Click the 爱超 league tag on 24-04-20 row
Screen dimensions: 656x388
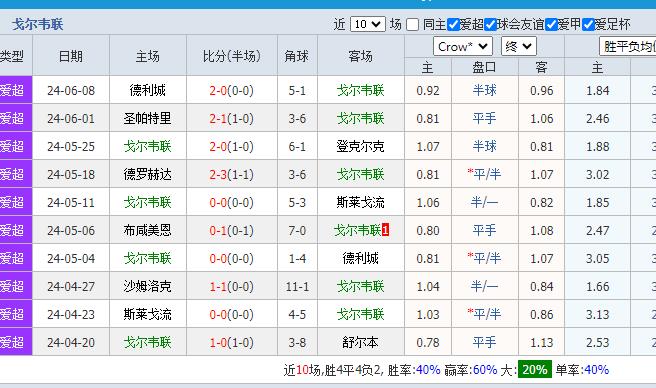13,342
